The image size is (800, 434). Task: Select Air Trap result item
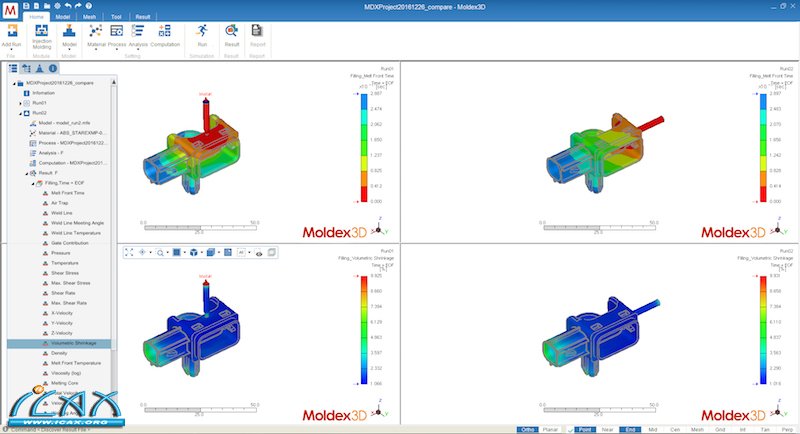60,203
